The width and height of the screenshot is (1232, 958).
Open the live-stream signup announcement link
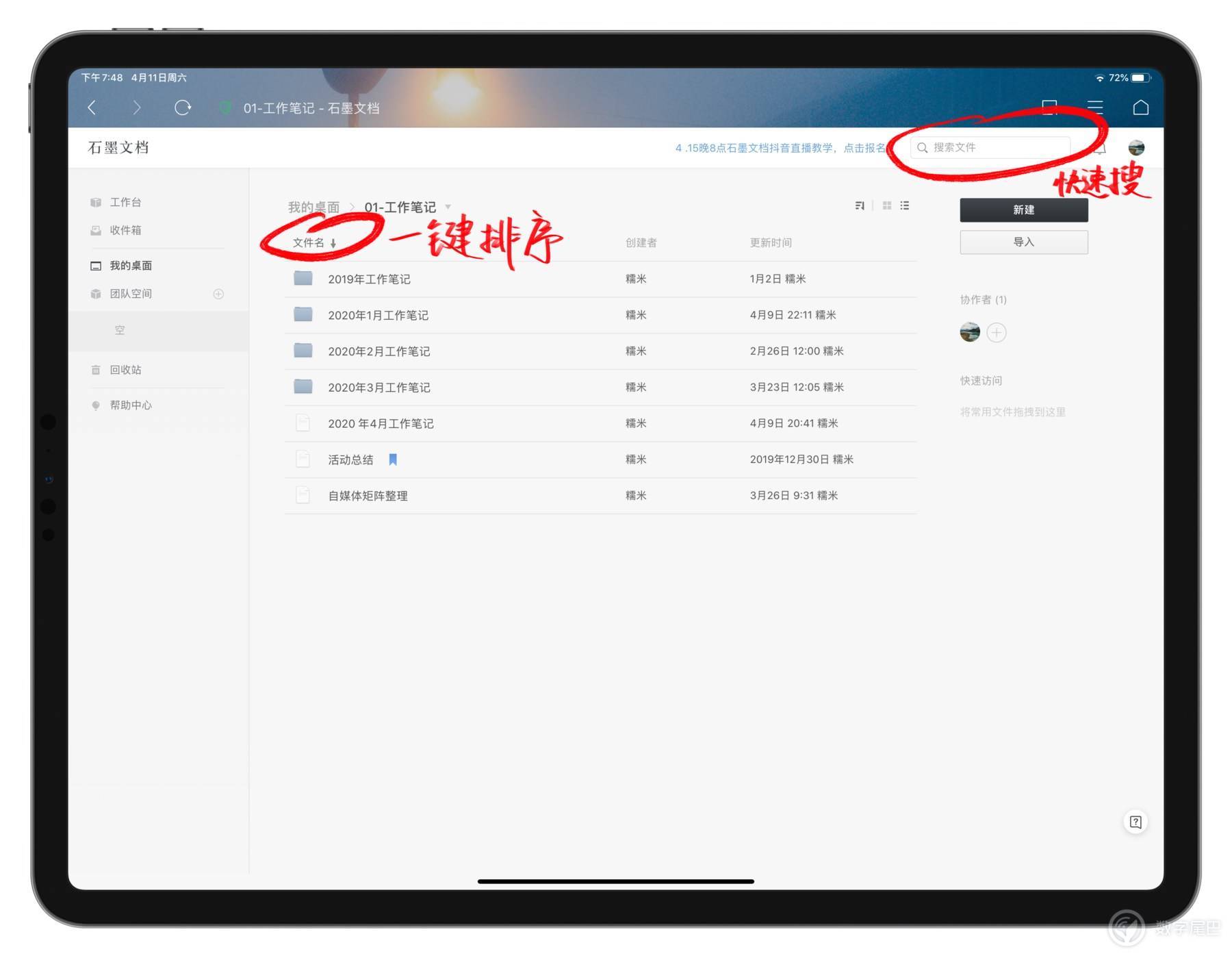coord(780,148)
